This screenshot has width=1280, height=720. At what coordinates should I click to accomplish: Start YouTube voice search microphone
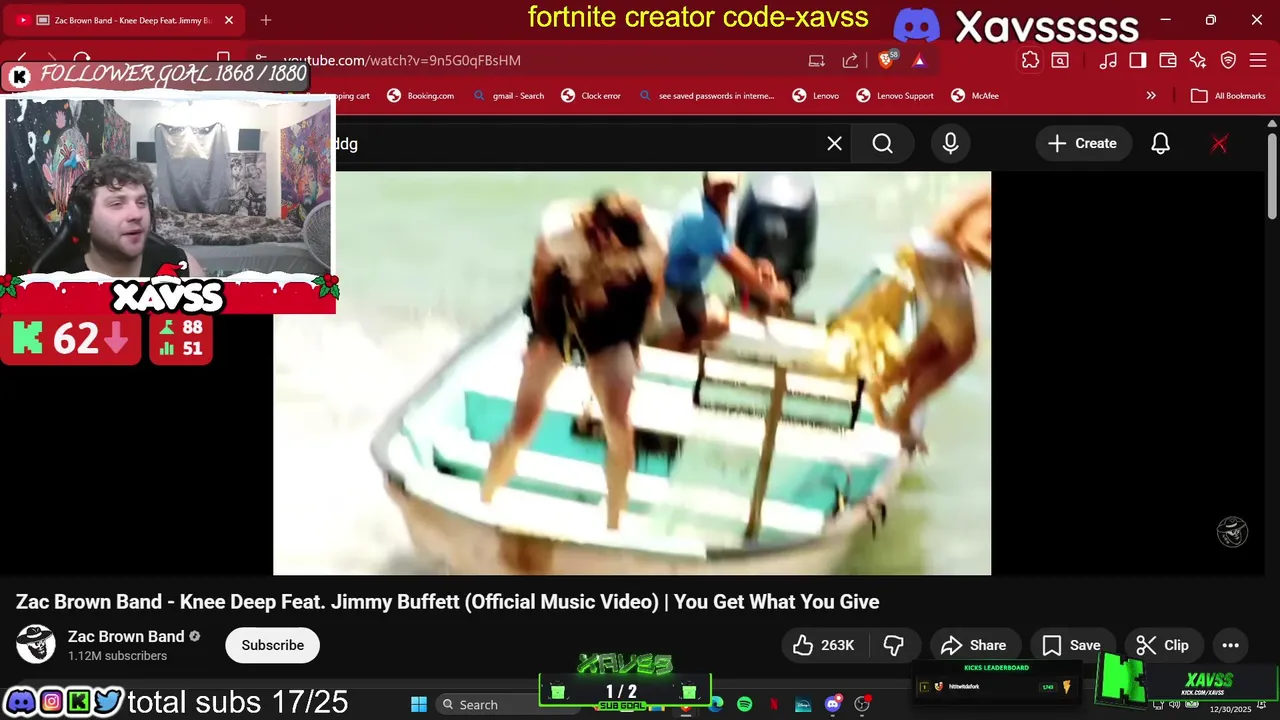[x=950, y=143]
